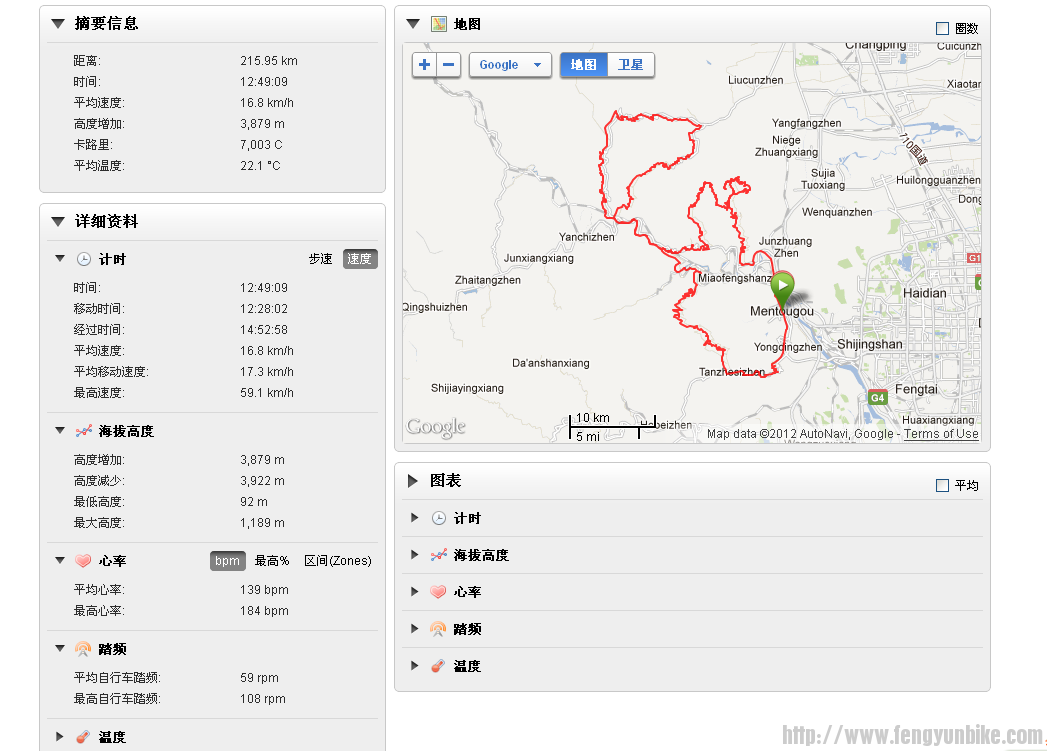Click the green start marker on map
The height and width of the screenshot is (751, 1047).
coord(783,286)
